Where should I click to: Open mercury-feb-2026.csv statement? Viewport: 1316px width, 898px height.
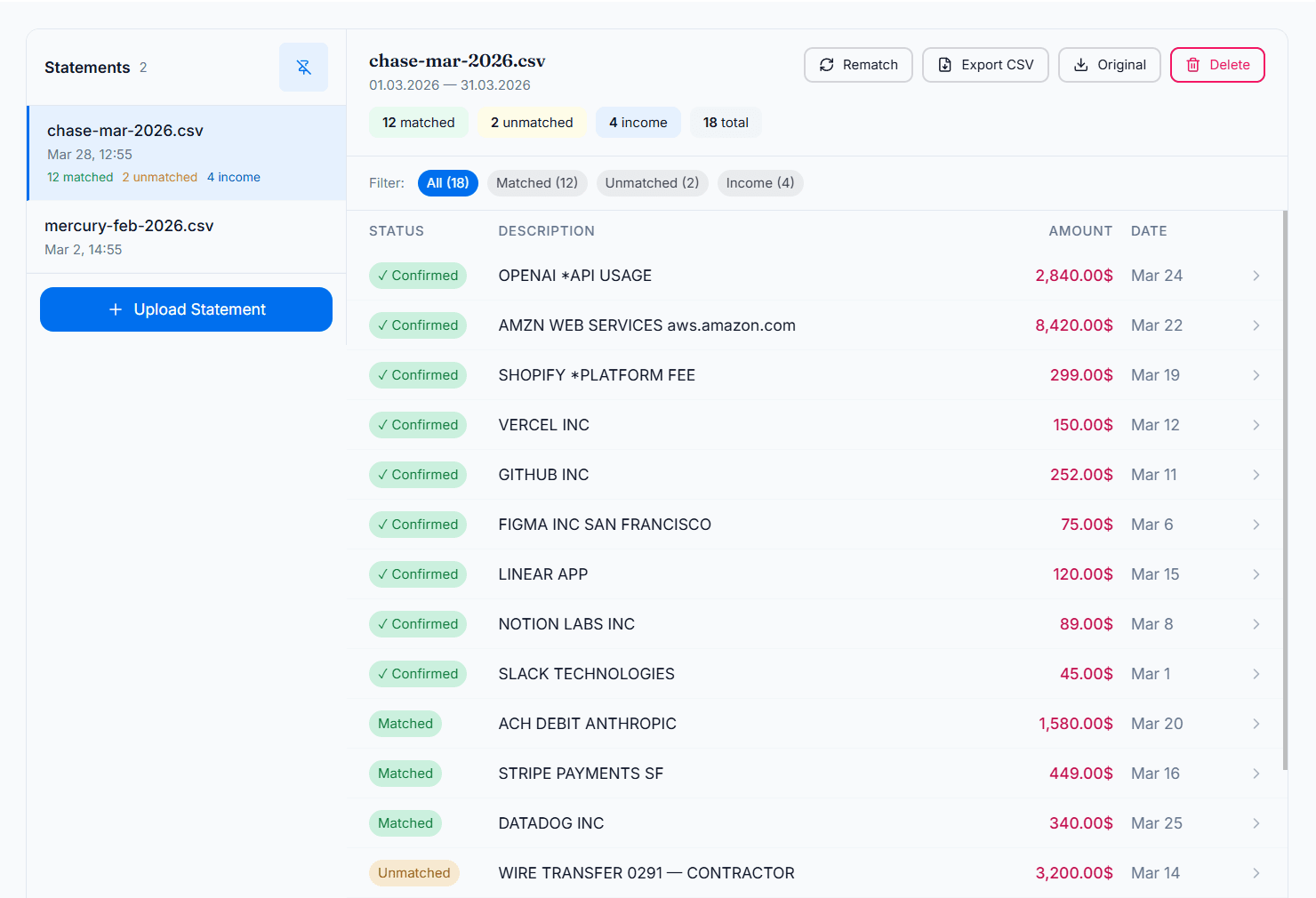pos(187,237)
